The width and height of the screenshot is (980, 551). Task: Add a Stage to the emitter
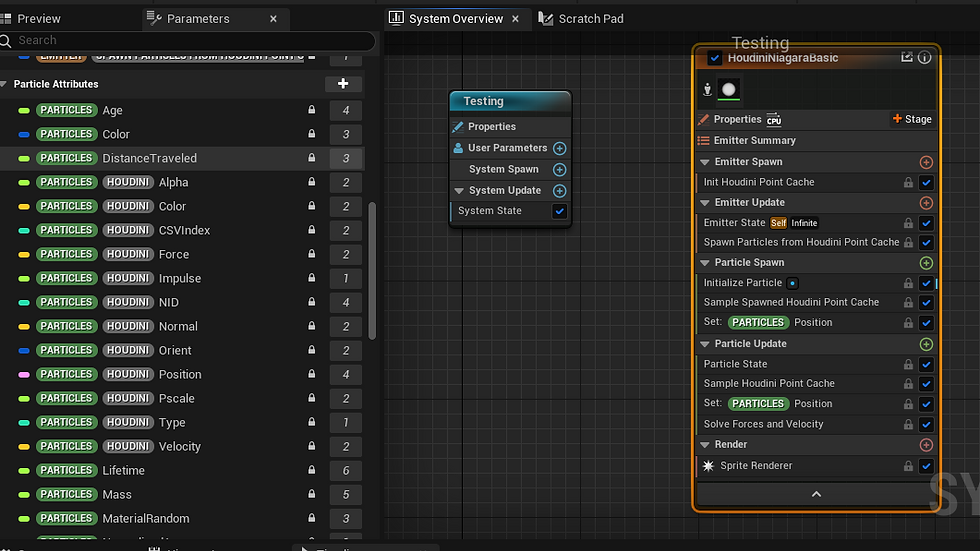tap(912, 119)
